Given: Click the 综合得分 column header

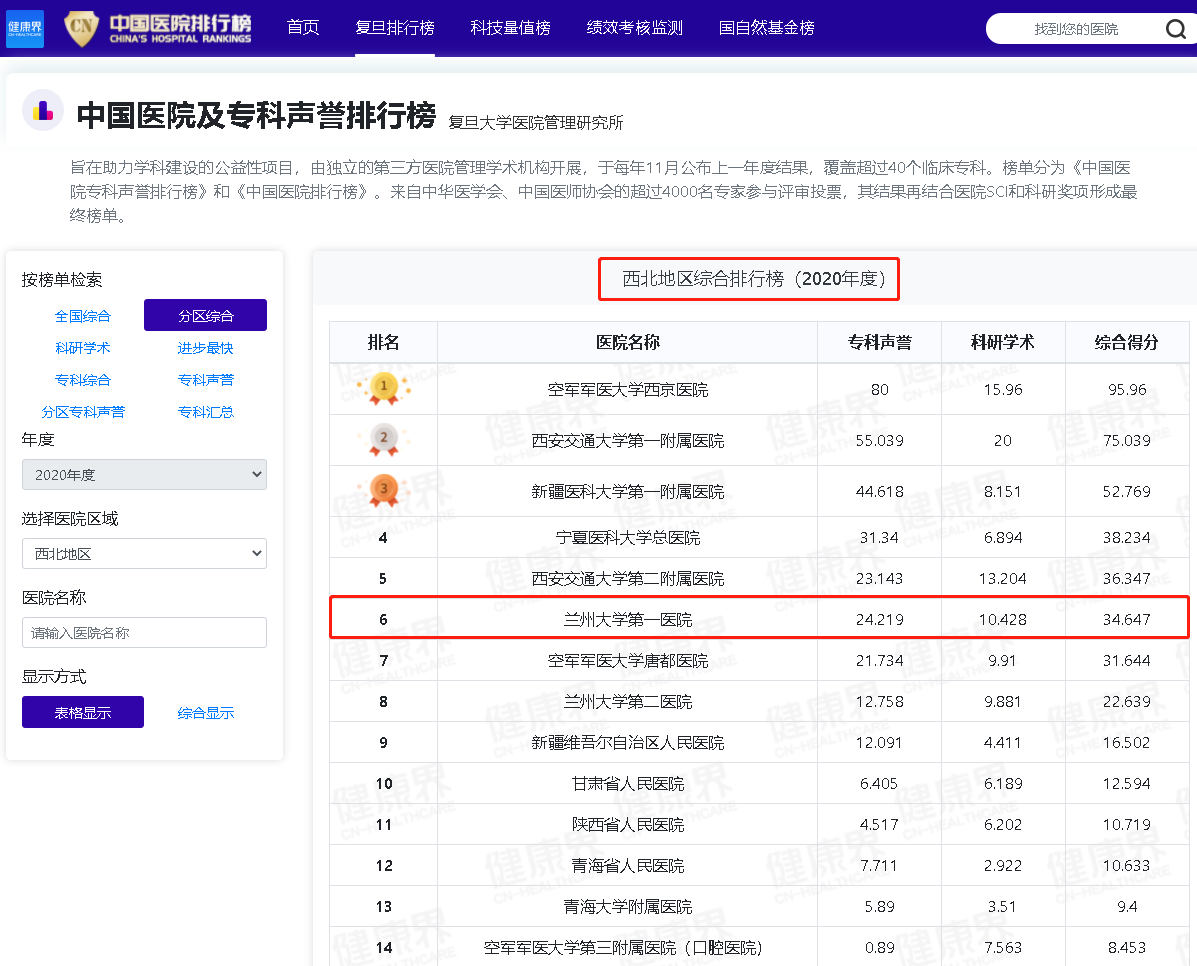Looking at the screenshot, I should [1127, 342].
